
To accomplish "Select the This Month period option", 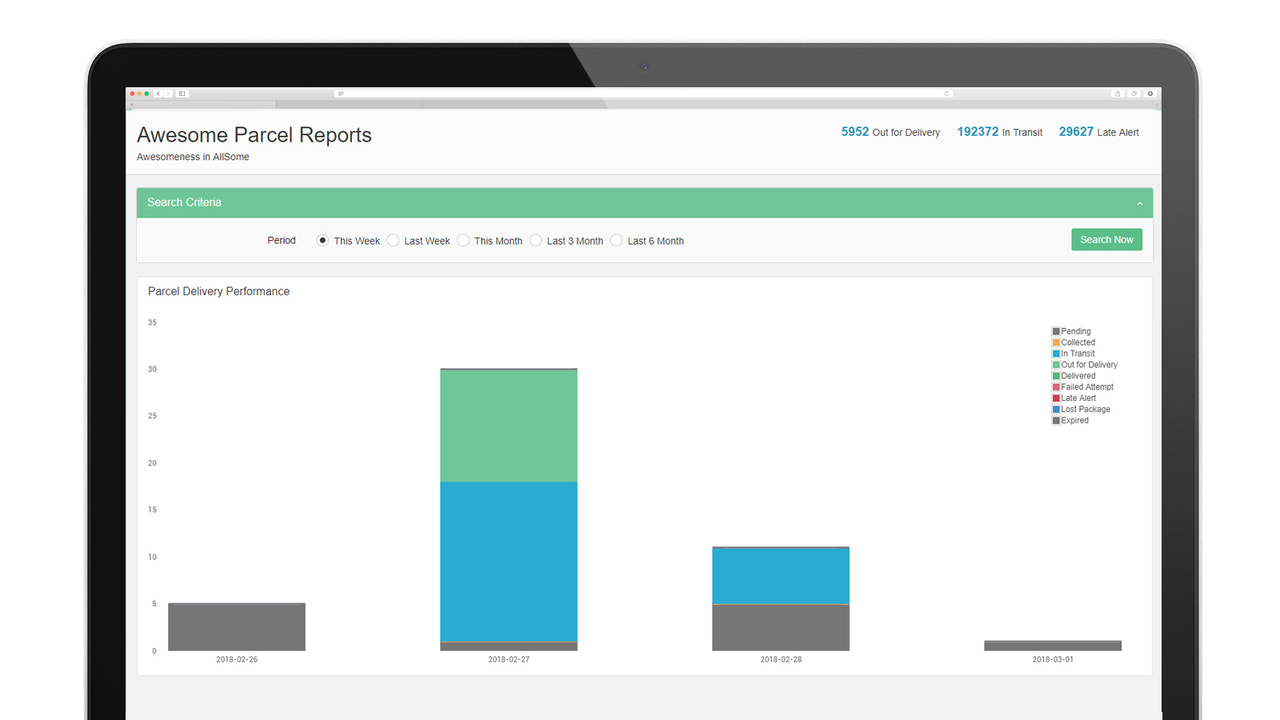I will tap(463, 240).
